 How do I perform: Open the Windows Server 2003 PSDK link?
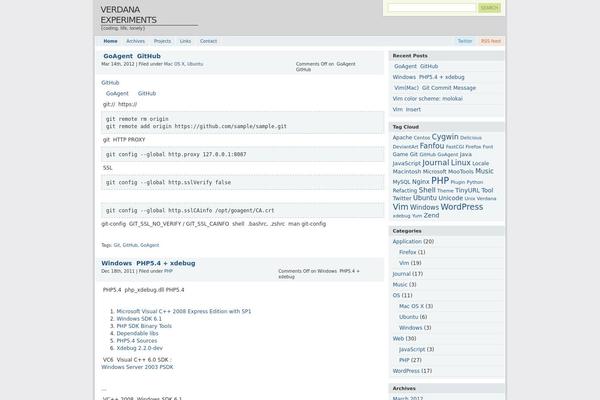click(137, 367)
